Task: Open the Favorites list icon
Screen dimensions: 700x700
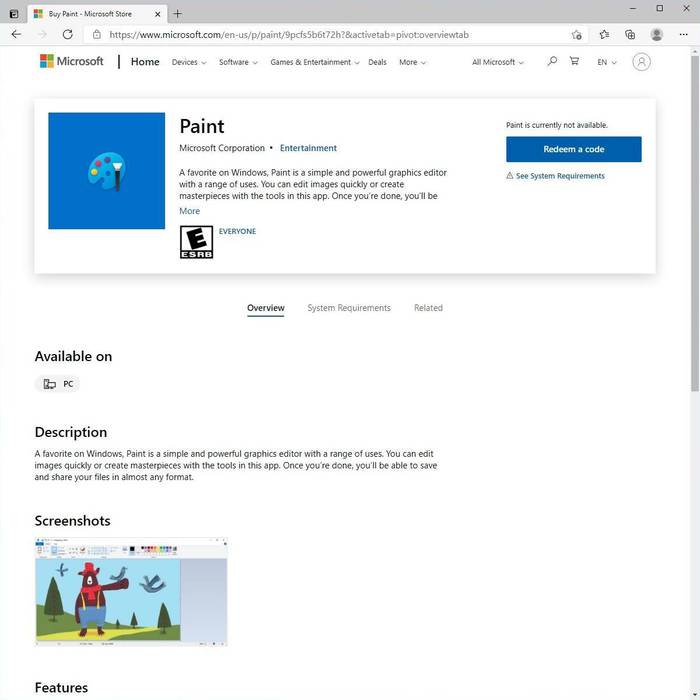Action: coord(604,34)
